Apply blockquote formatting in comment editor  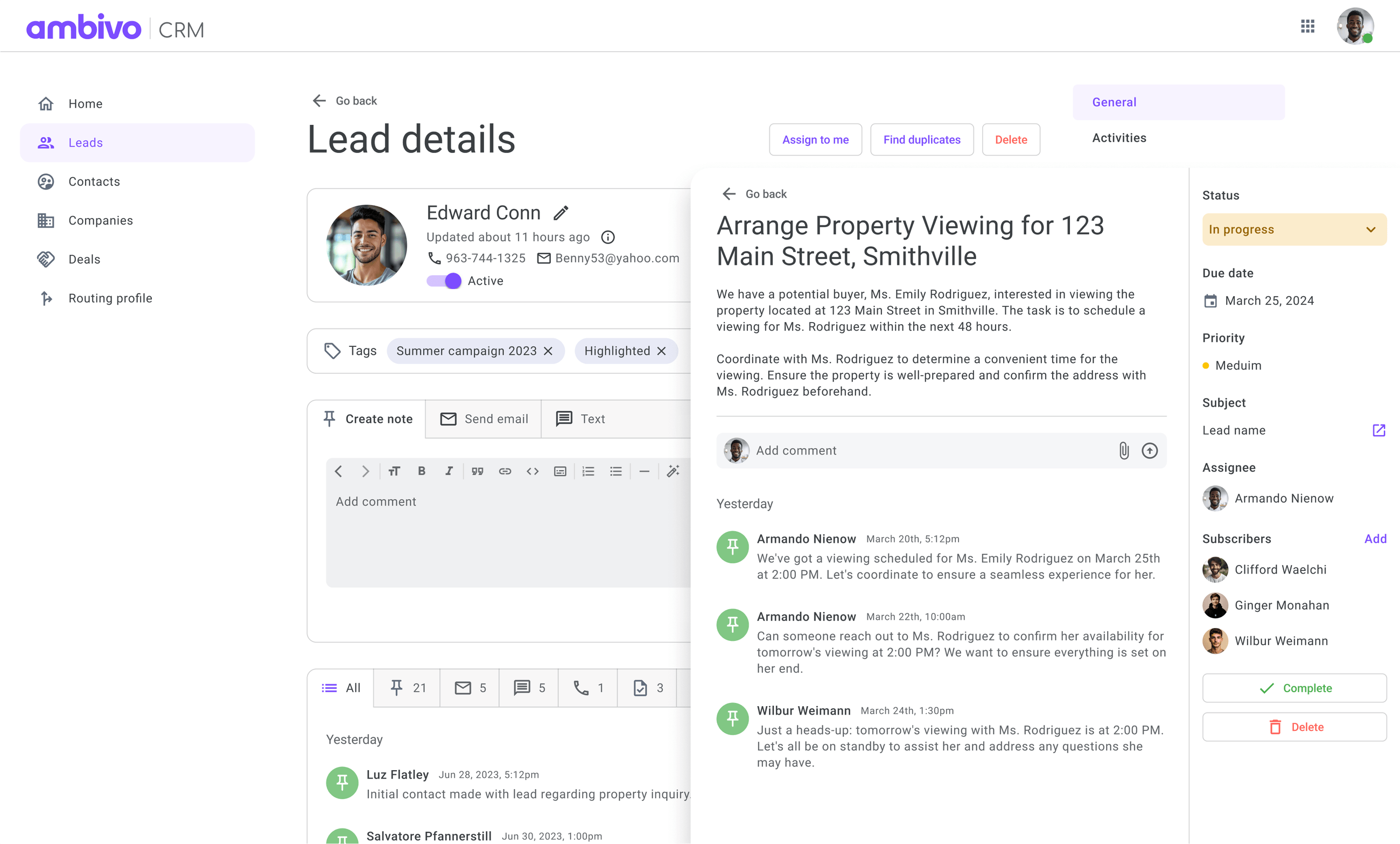(x=477, y=471)
